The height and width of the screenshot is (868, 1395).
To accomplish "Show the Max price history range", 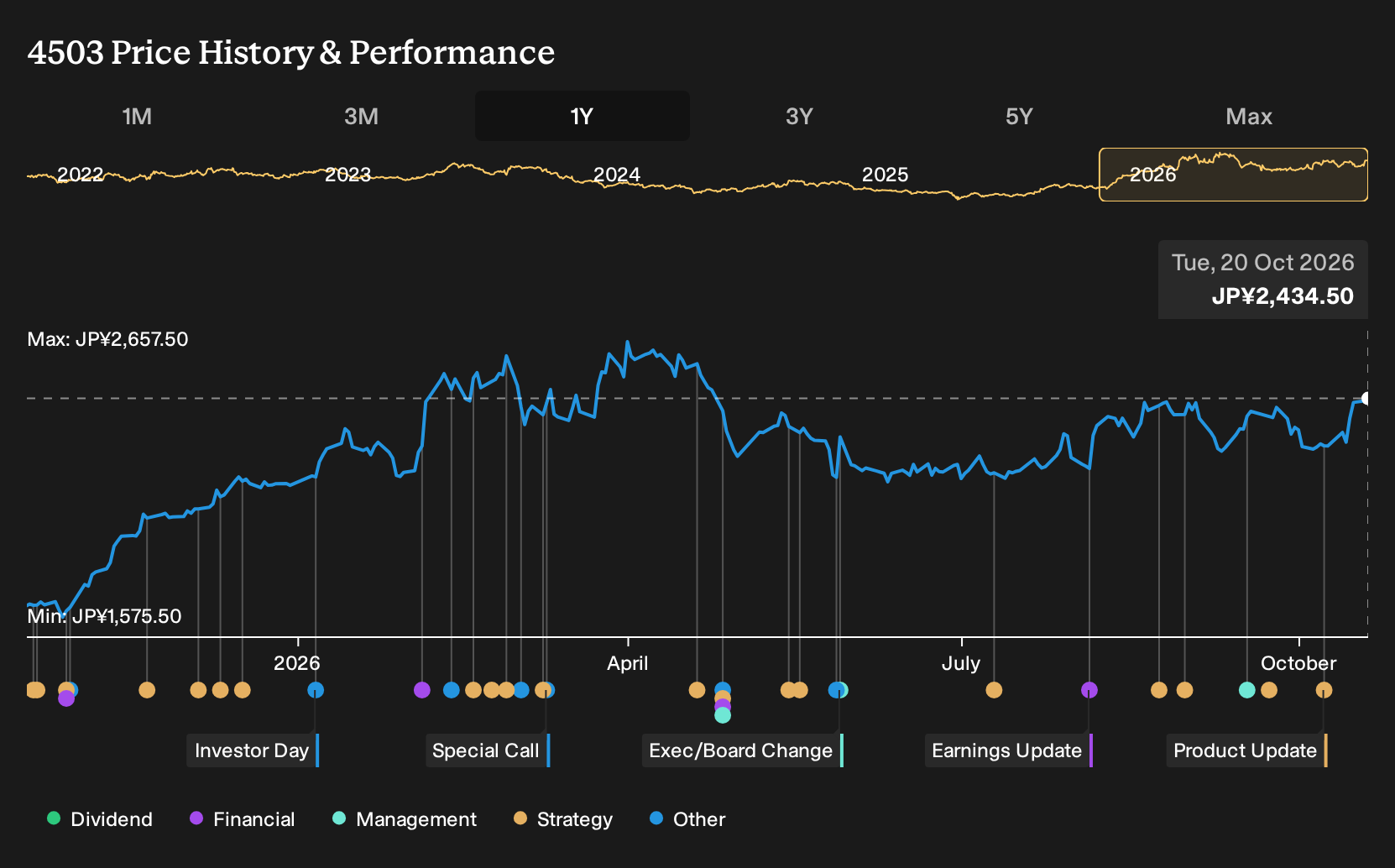I will 1249,116.
